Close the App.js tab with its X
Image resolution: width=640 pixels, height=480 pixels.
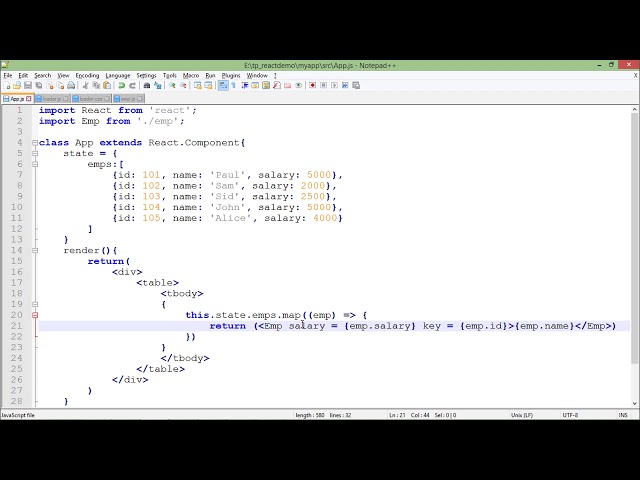click(x=31, y=99)
